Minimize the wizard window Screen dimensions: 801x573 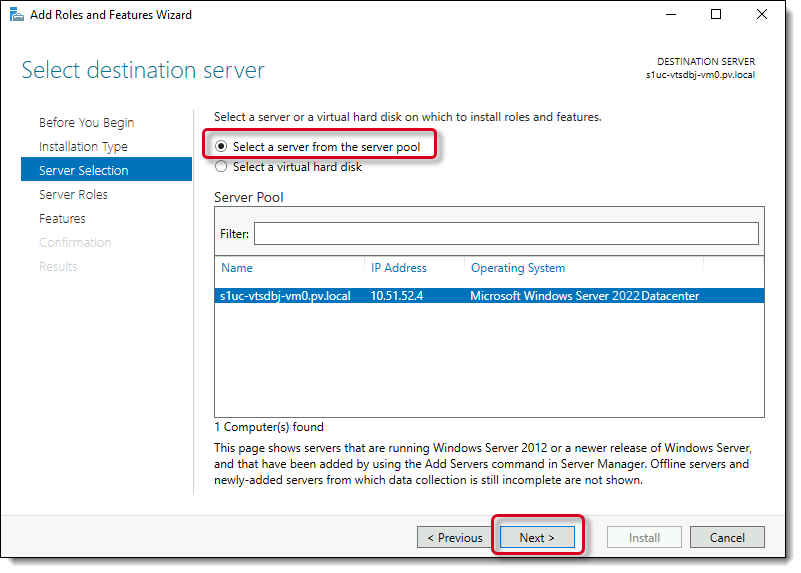coord(670,15)
